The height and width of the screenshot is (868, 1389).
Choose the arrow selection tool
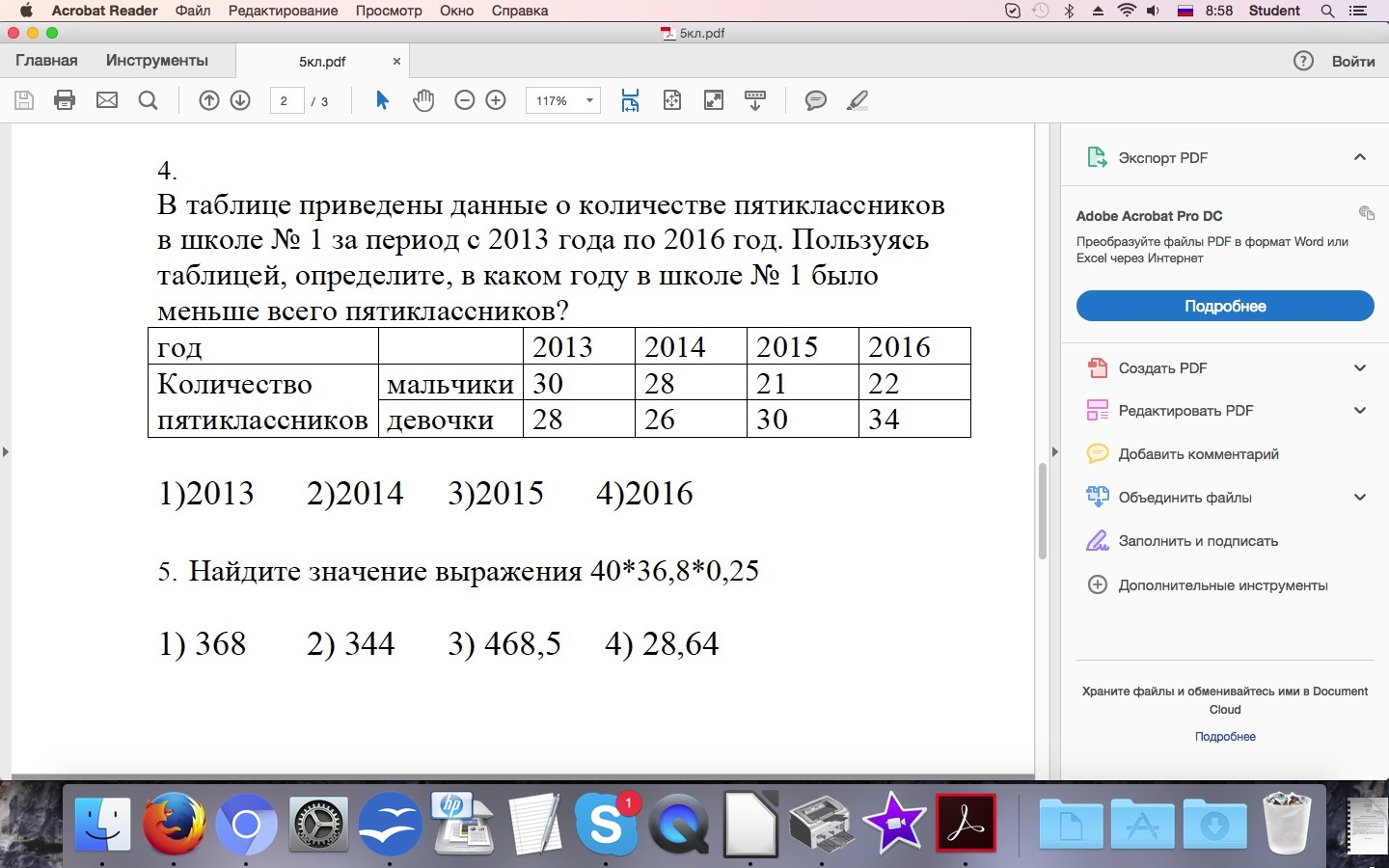pos(382,100)
